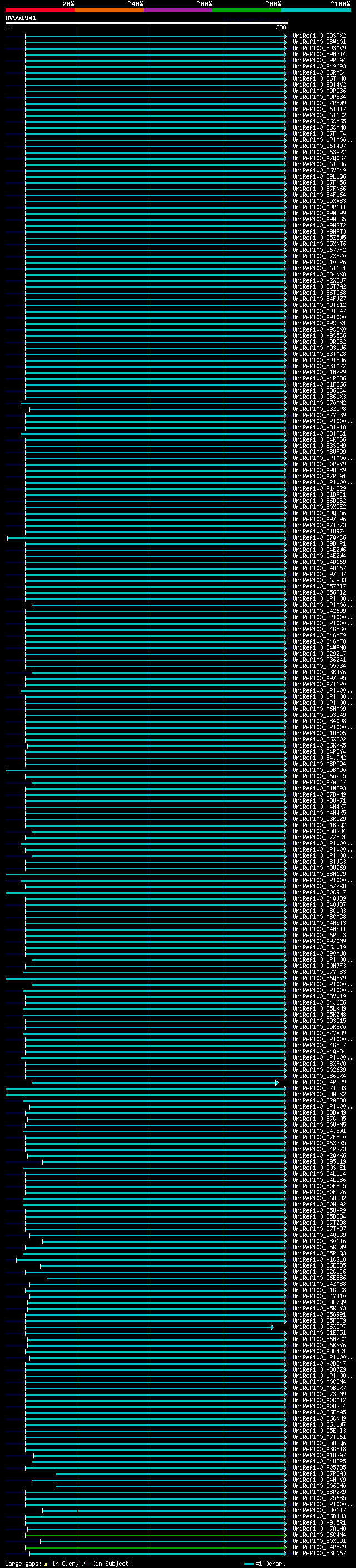The height and width of the screenshot is (1568, 356).
Task: Click UniRef100_B6VC49 label
Action: [319, 170]
